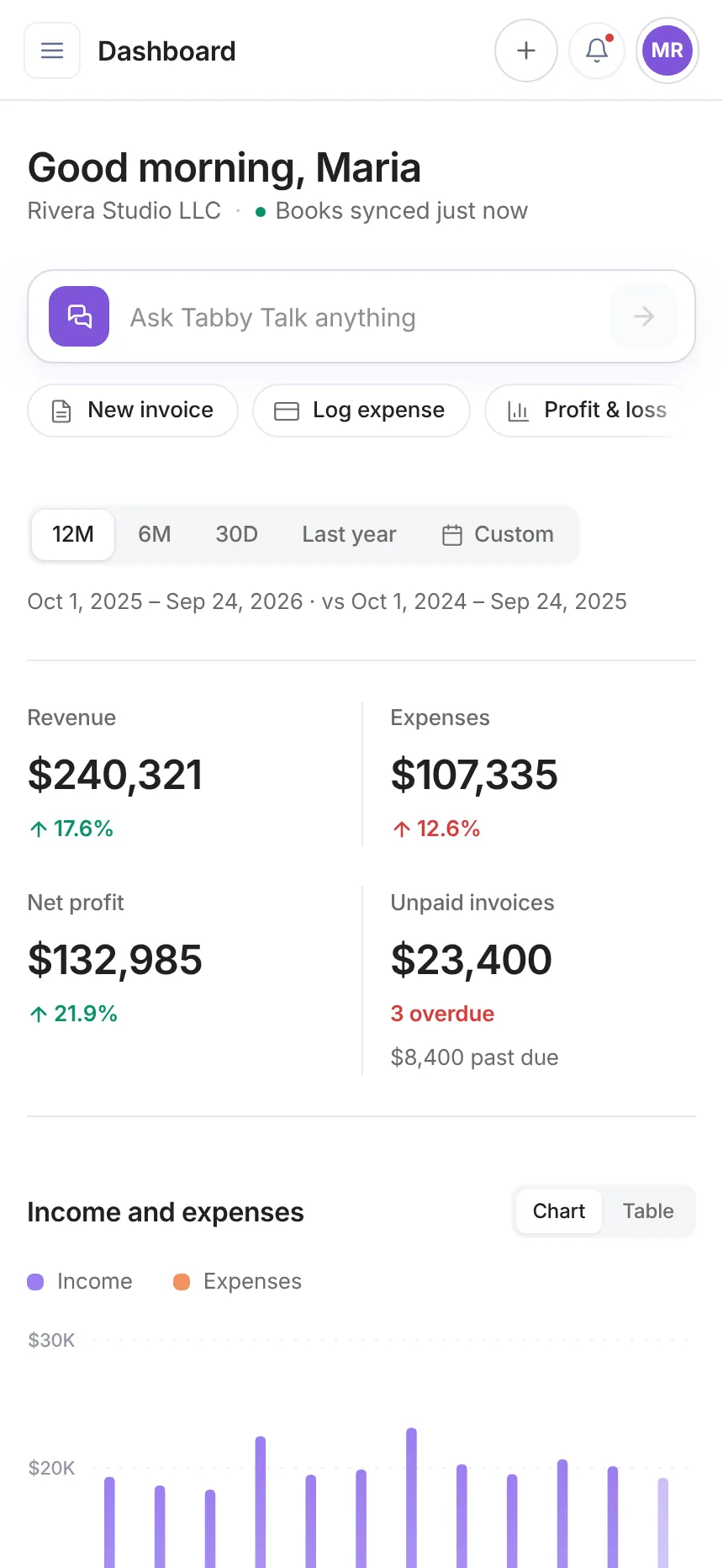Open the hamburger navigation menu
Image resolution: width=723 pixels, height=1568 pixels.
[52, 50]
